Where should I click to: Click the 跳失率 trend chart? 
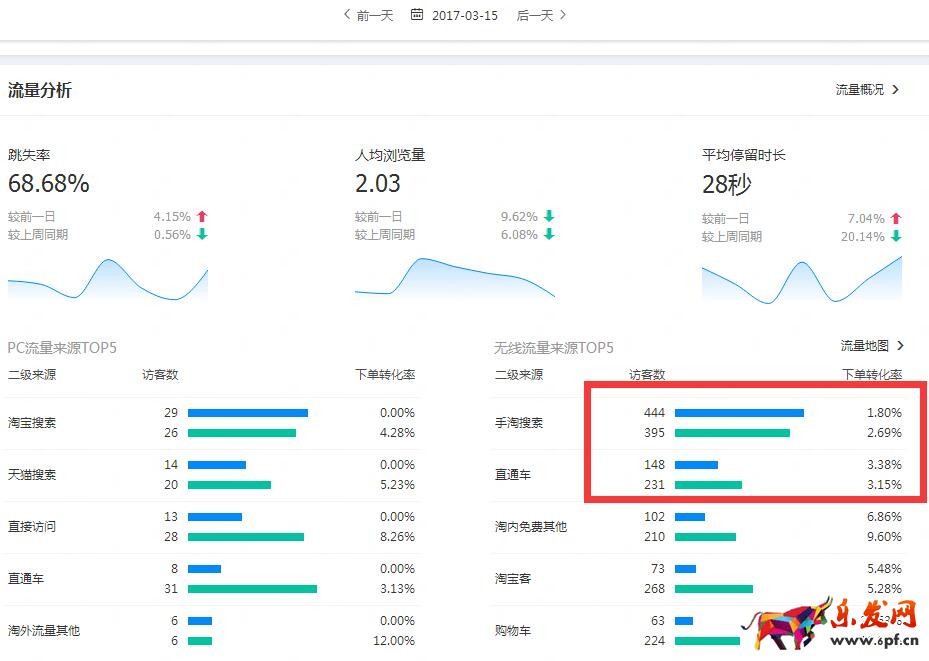click(108, 279)
